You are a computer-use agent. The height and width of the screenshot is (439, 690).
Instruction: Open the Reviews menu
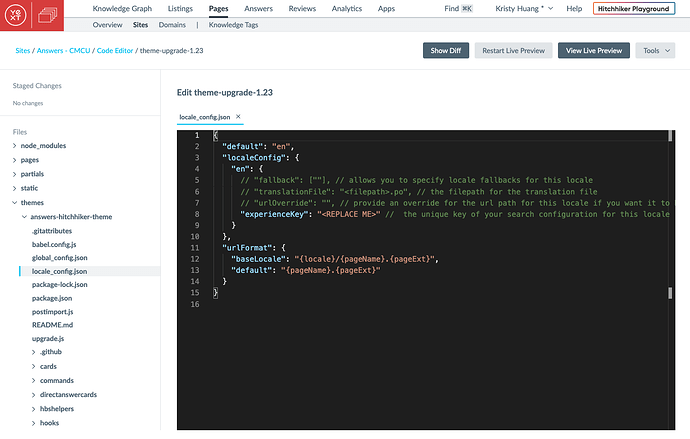point(302,8)
